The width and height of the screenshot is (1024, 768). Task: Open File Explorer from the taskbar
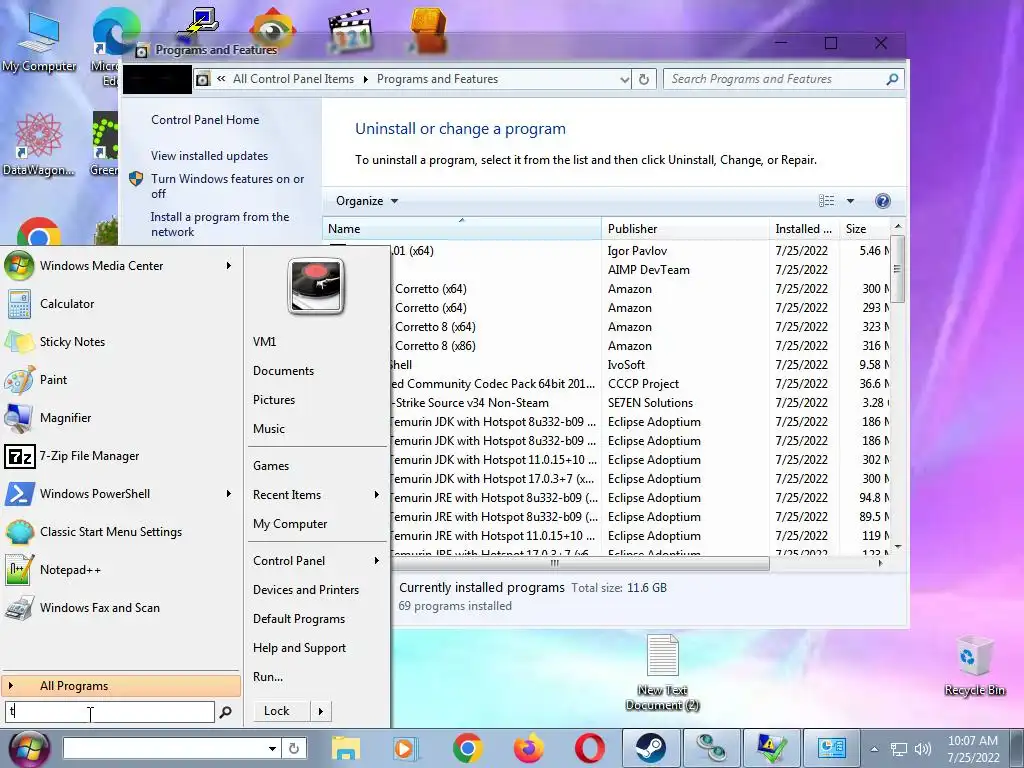tap(345, 748)
